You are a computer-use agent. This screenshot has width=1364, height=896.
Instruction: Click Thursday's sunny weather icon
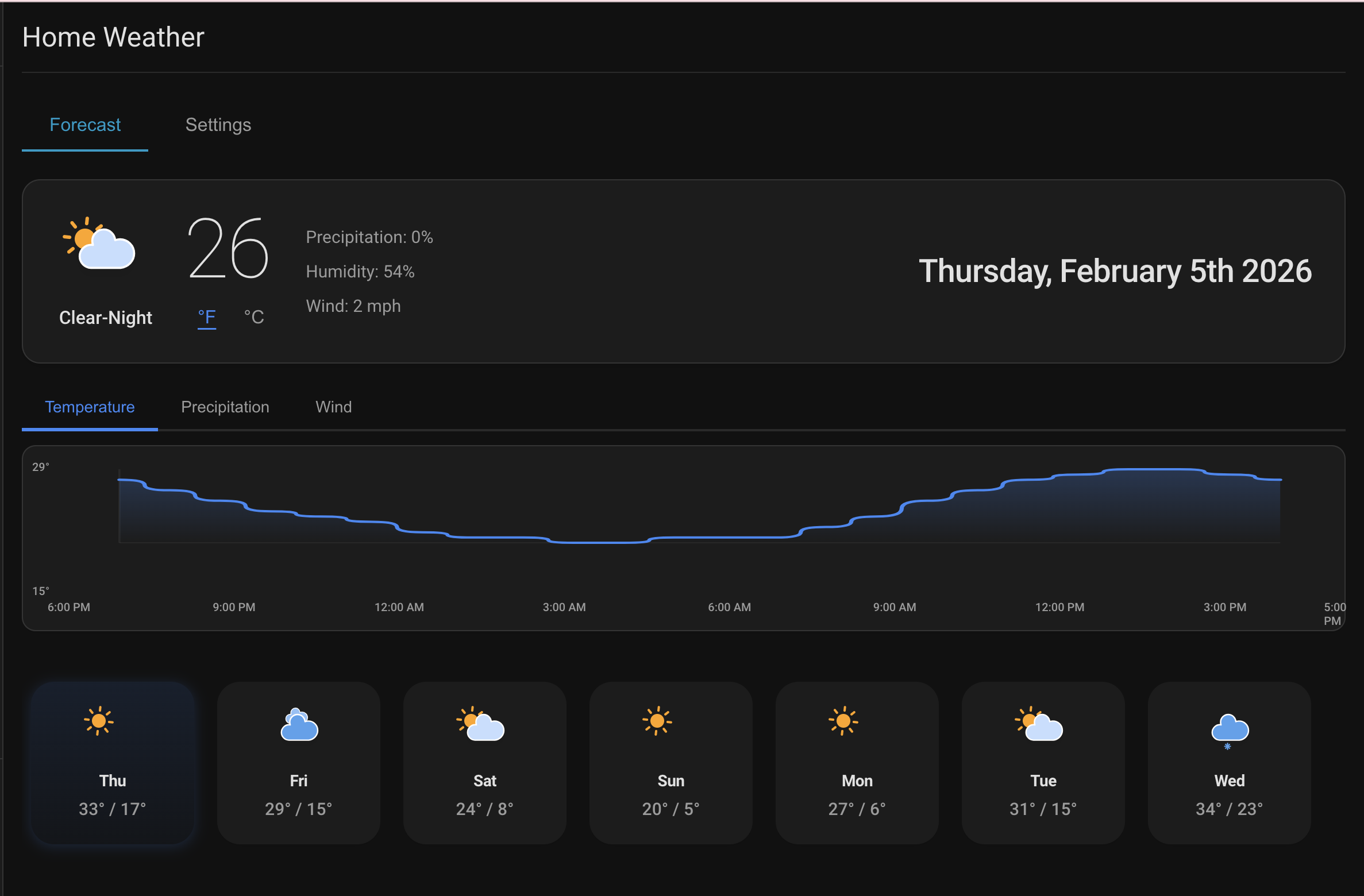(x=99, y=721)
